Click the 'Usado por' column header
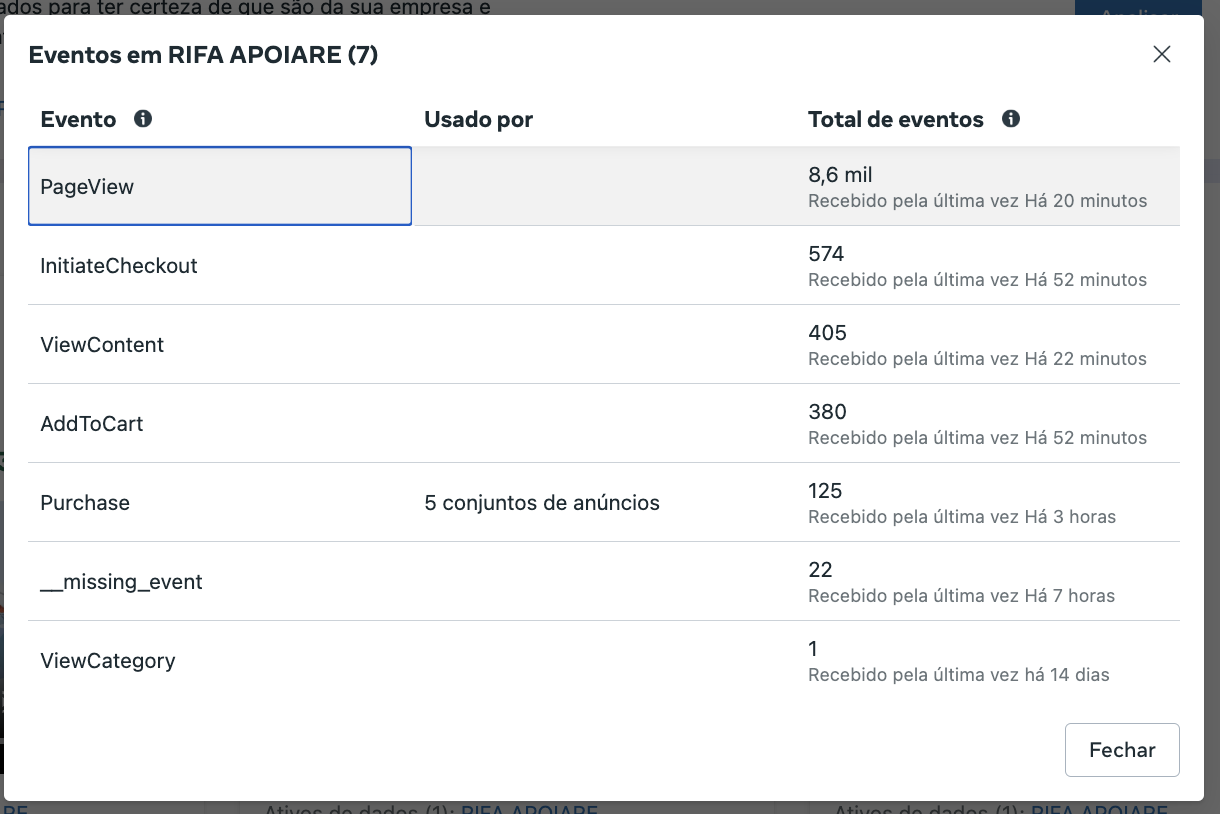 pos(478,119)
